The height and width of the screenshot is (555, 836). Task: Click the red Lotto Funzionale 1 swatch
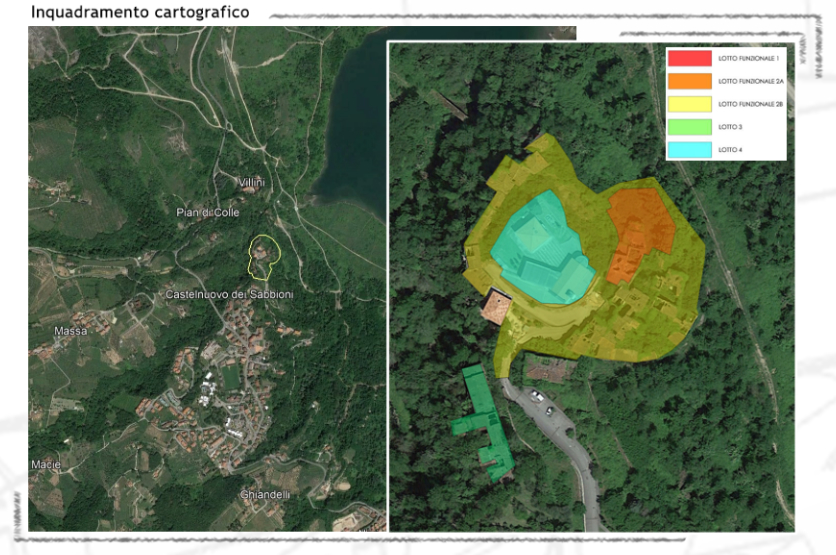(x=689, y=59)
